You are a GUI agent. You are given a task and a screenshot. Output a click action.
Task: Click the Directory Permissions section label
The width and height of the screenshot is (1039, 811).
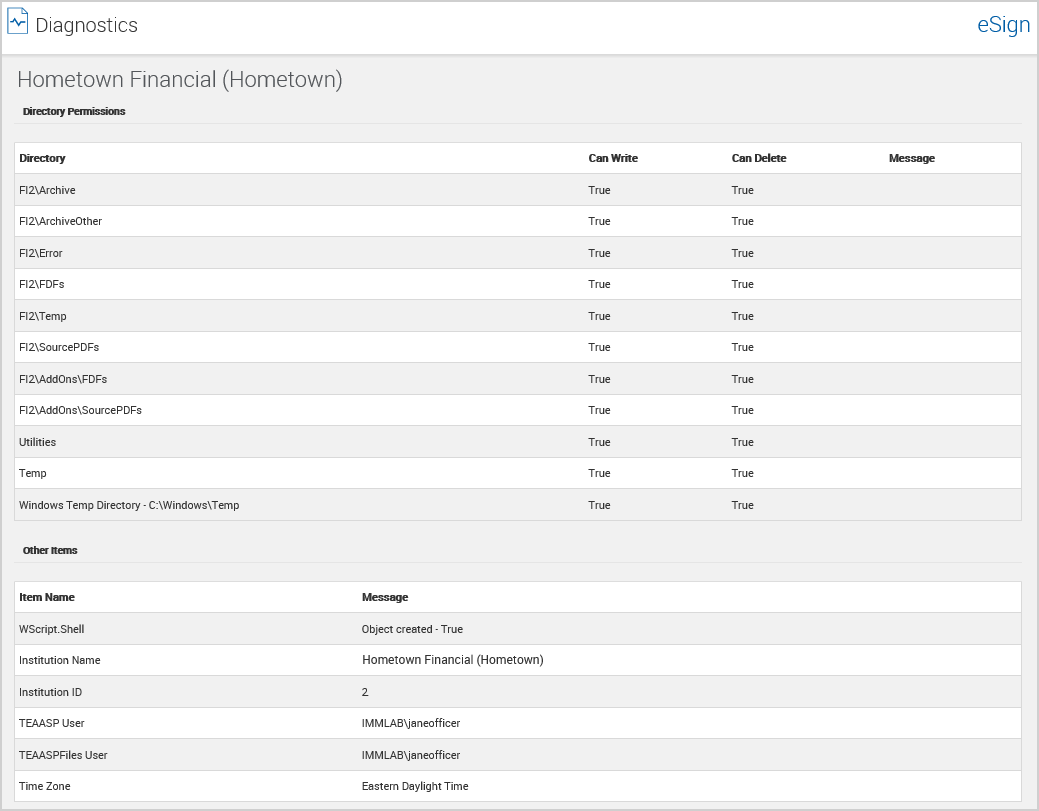tap(74, 111)
